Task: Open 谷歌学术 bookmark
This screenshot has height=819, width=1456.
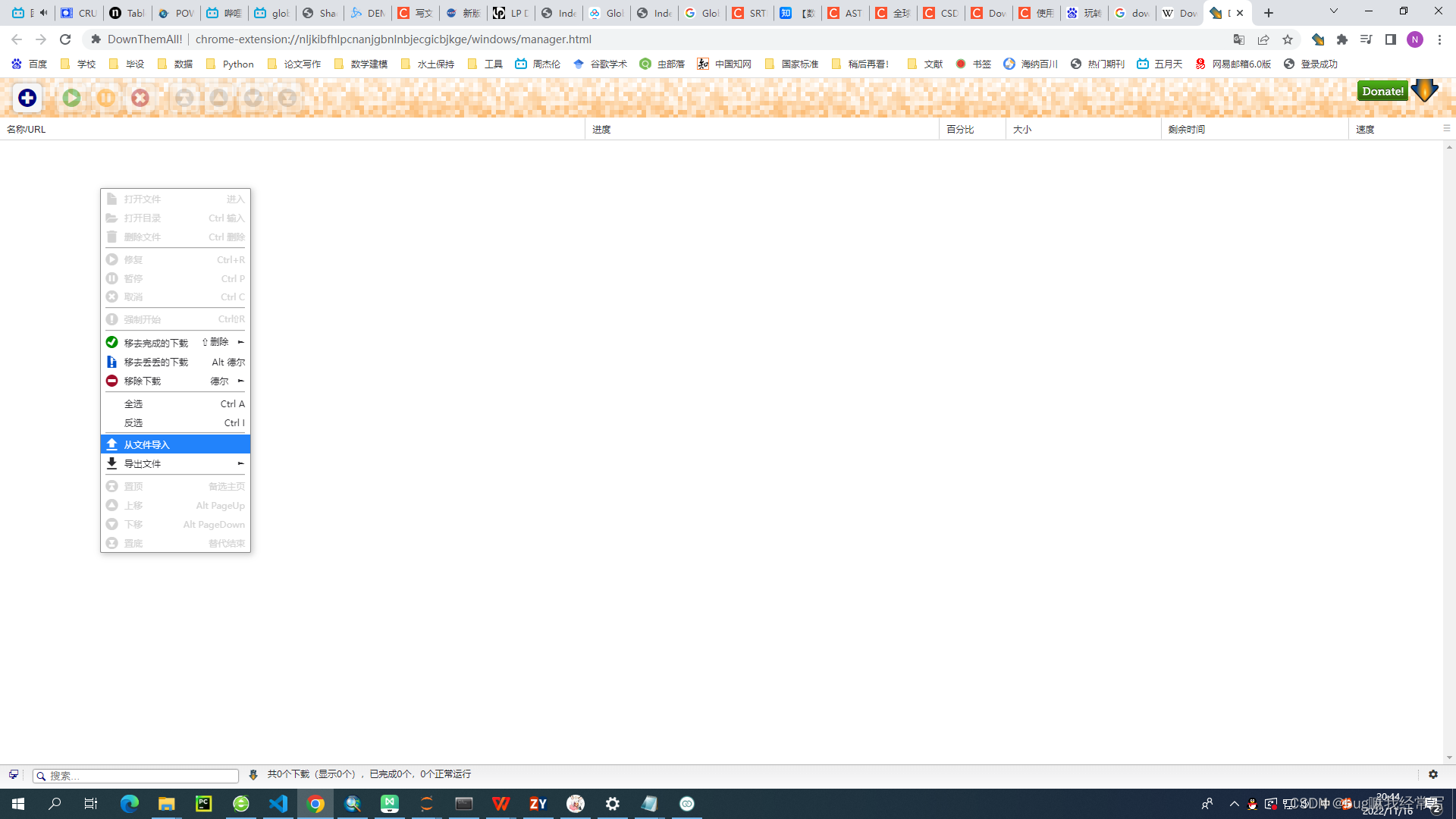Action: tap(600, 64)
